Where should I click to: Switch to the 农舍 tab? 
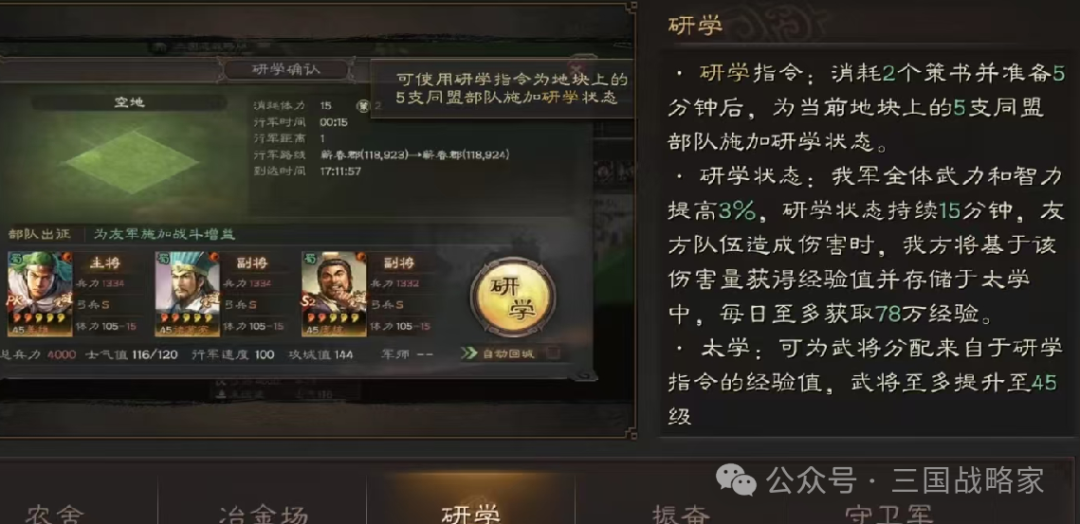[55, 514]
